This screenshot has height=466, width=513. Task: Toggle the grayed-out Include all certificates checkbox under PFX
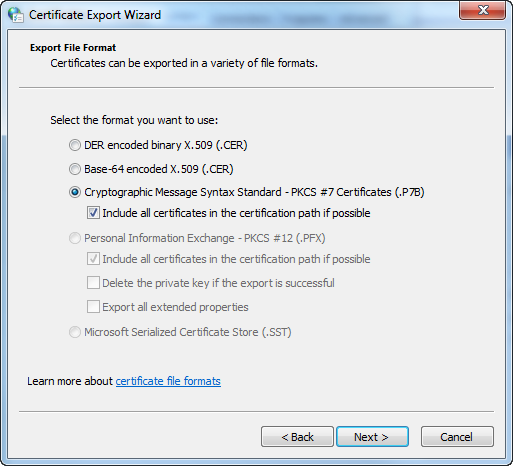tap(93, 259)
